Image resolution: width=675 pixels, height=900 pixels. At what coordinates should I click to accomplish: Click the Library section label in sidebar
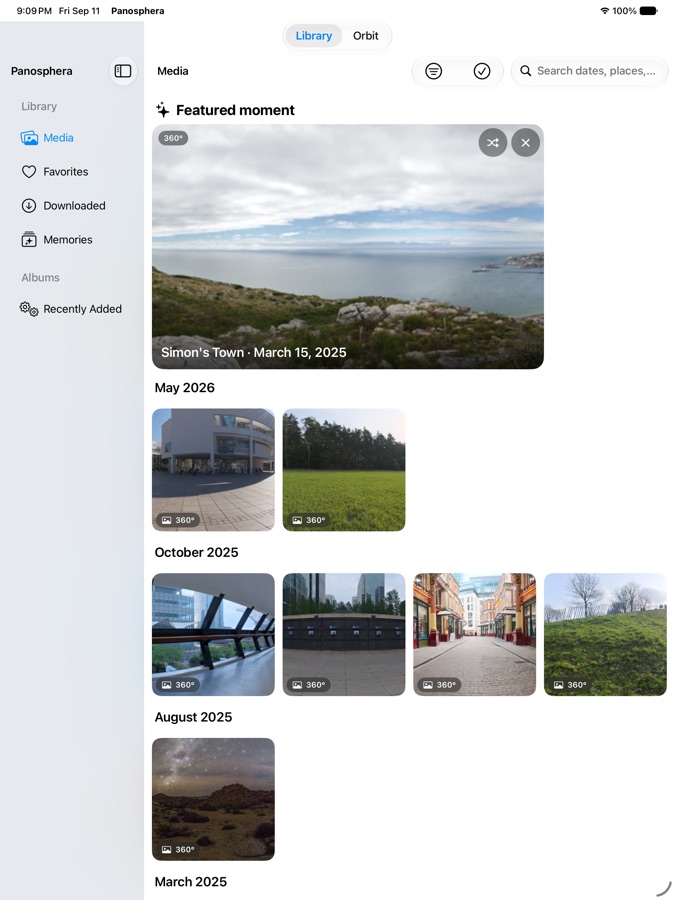tap(39, 106)
